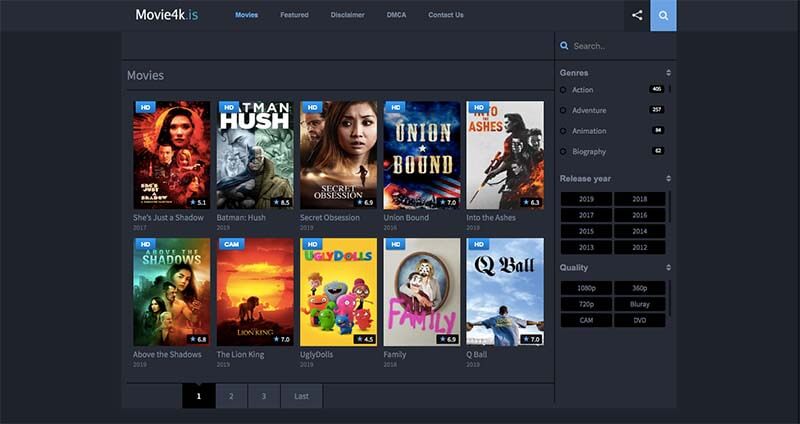This screenshot has height=424, width=800.
Task: Open Q Ball poster
Action: click(x=505, y=292)
